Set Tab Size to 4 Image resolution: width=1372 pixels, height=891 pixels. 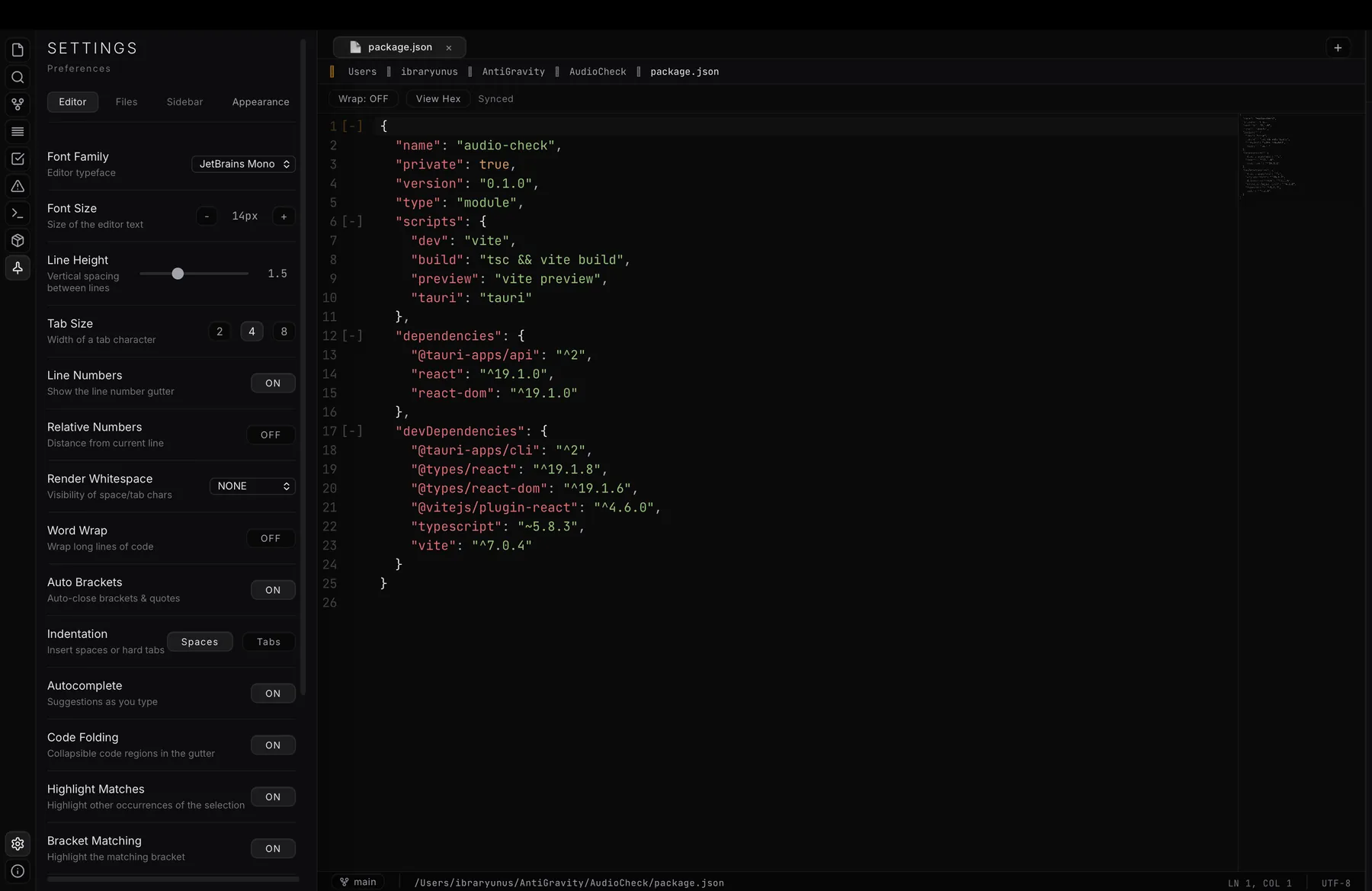coord(252,332)
